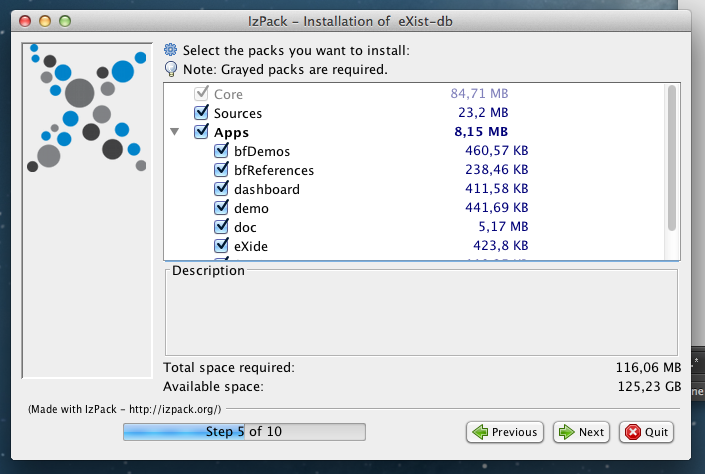Viewport: 705px width, 474px height.
Task: Disable the bfReferences pack checkbox
Action: (222, 170)
